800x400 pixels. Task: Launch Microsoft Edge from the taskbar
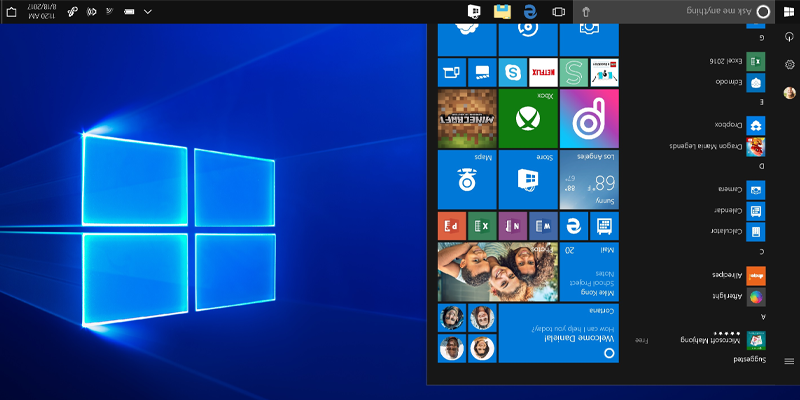531,11
